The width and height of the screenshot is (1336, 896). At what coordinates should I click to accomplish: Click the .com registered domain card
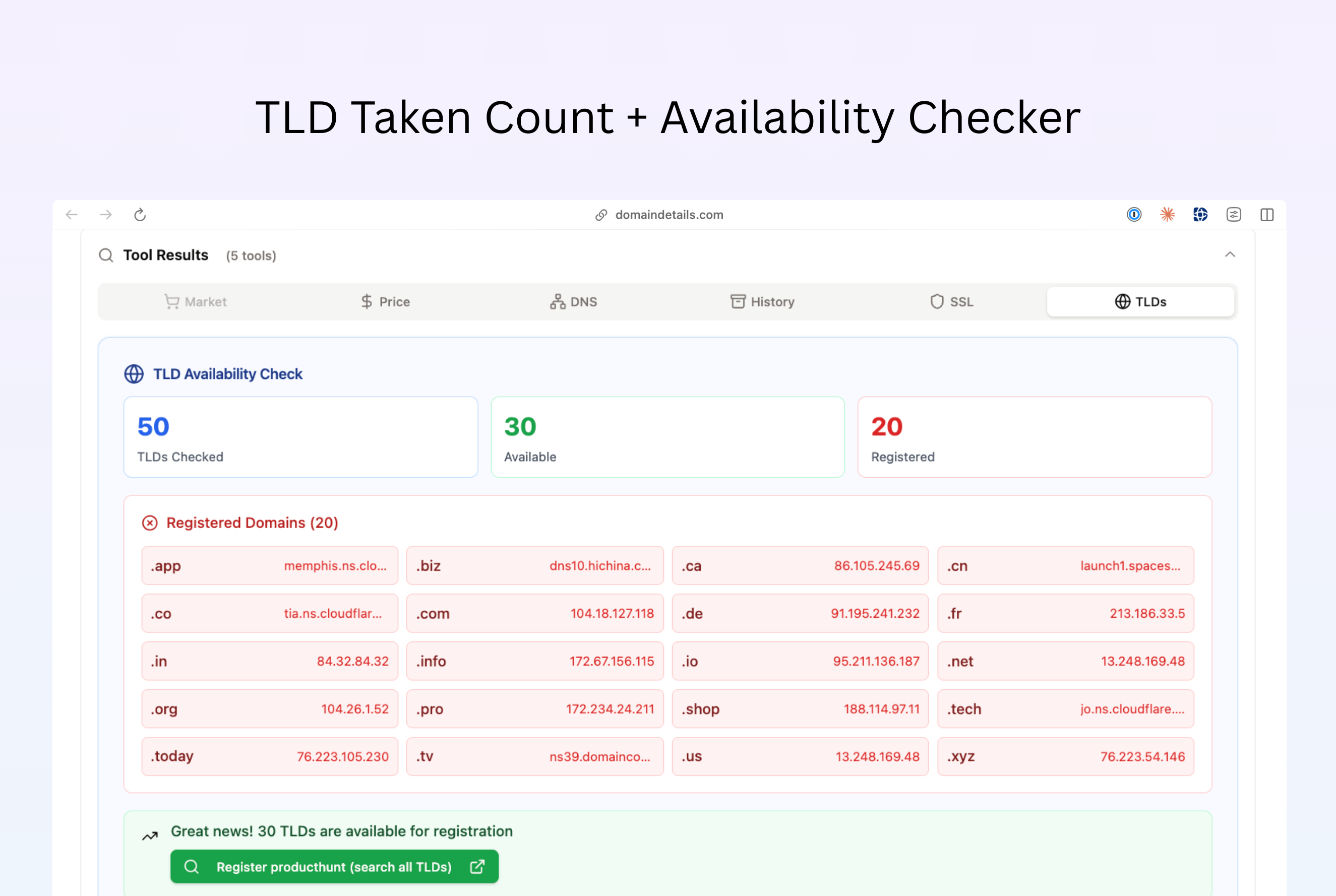tap(534, 614)
